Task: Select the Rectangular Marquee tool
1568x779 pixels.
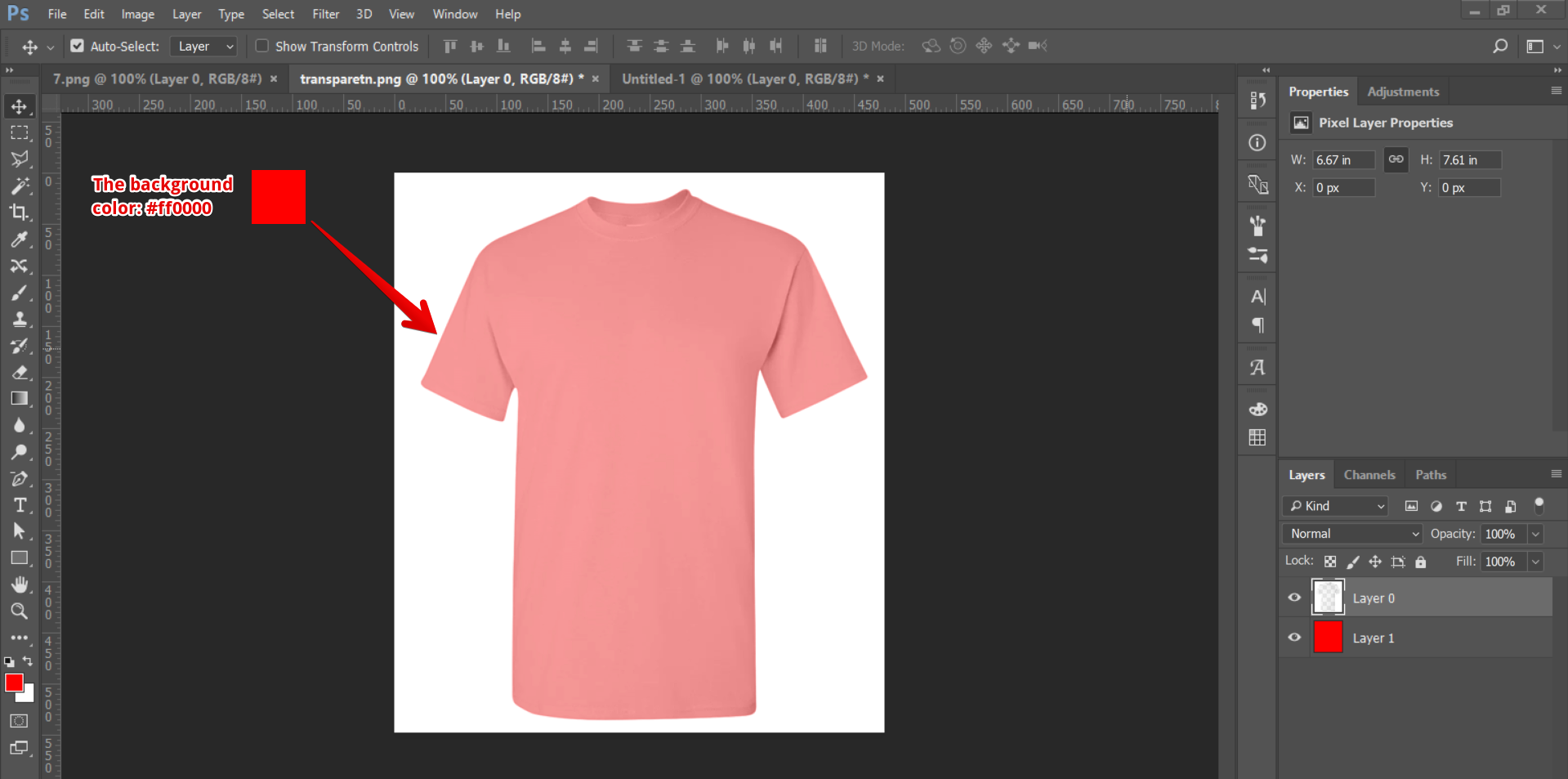Action: 19,132
